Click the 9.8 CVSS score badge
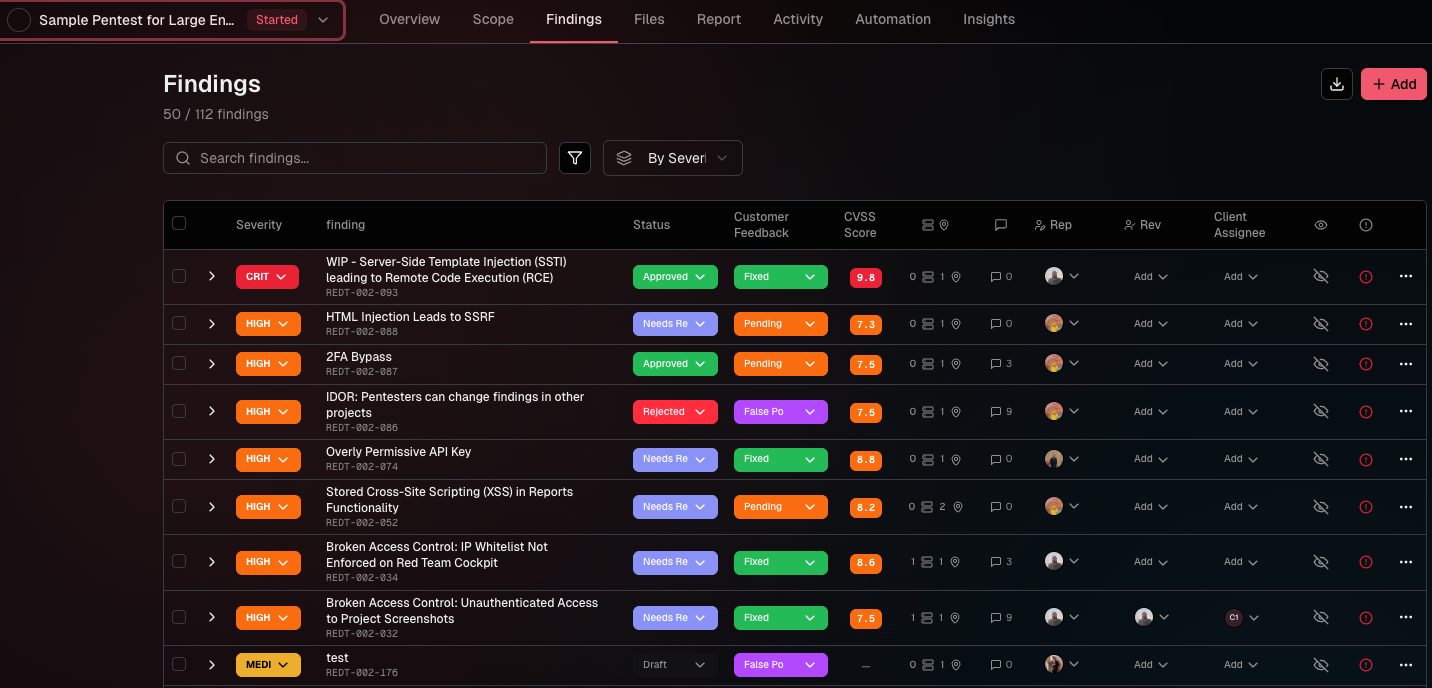Viewport: 1432px width, 688px height. coord(865,278)
